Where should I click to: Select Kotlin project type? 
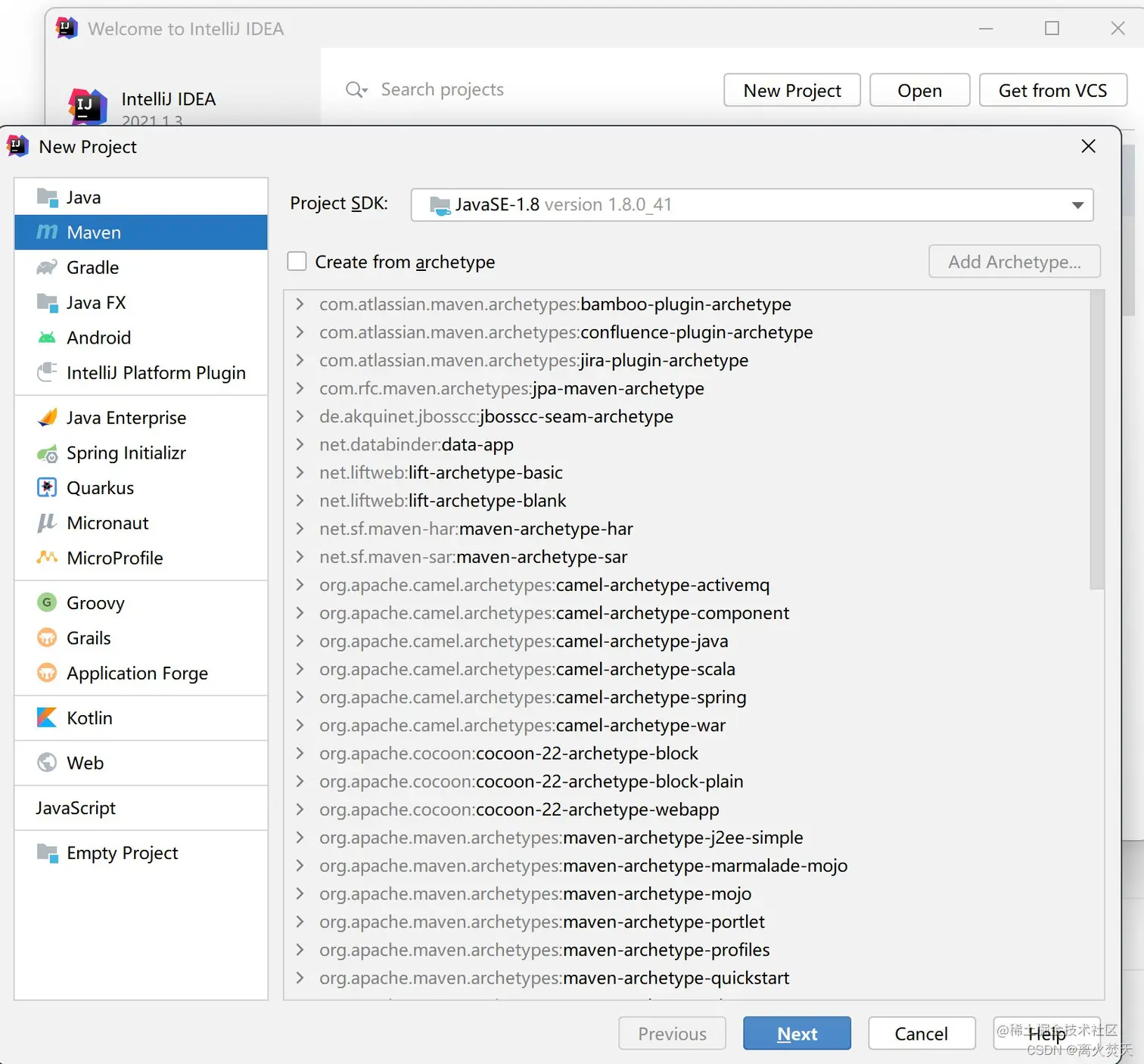[x=141, y=717]
